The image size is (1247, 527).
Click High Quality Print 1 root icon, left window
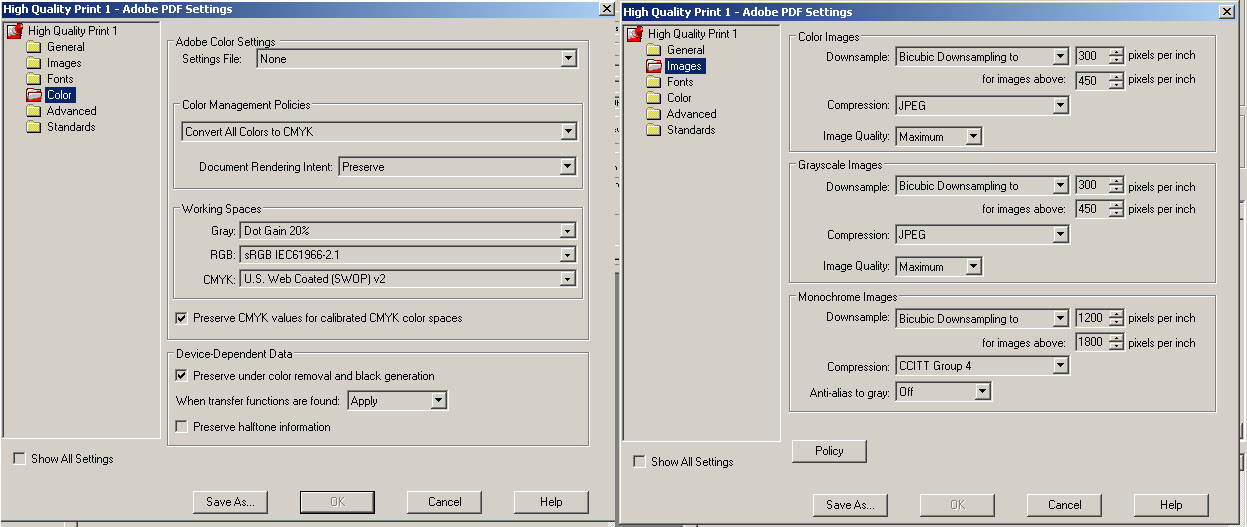[x=15, y=31]
